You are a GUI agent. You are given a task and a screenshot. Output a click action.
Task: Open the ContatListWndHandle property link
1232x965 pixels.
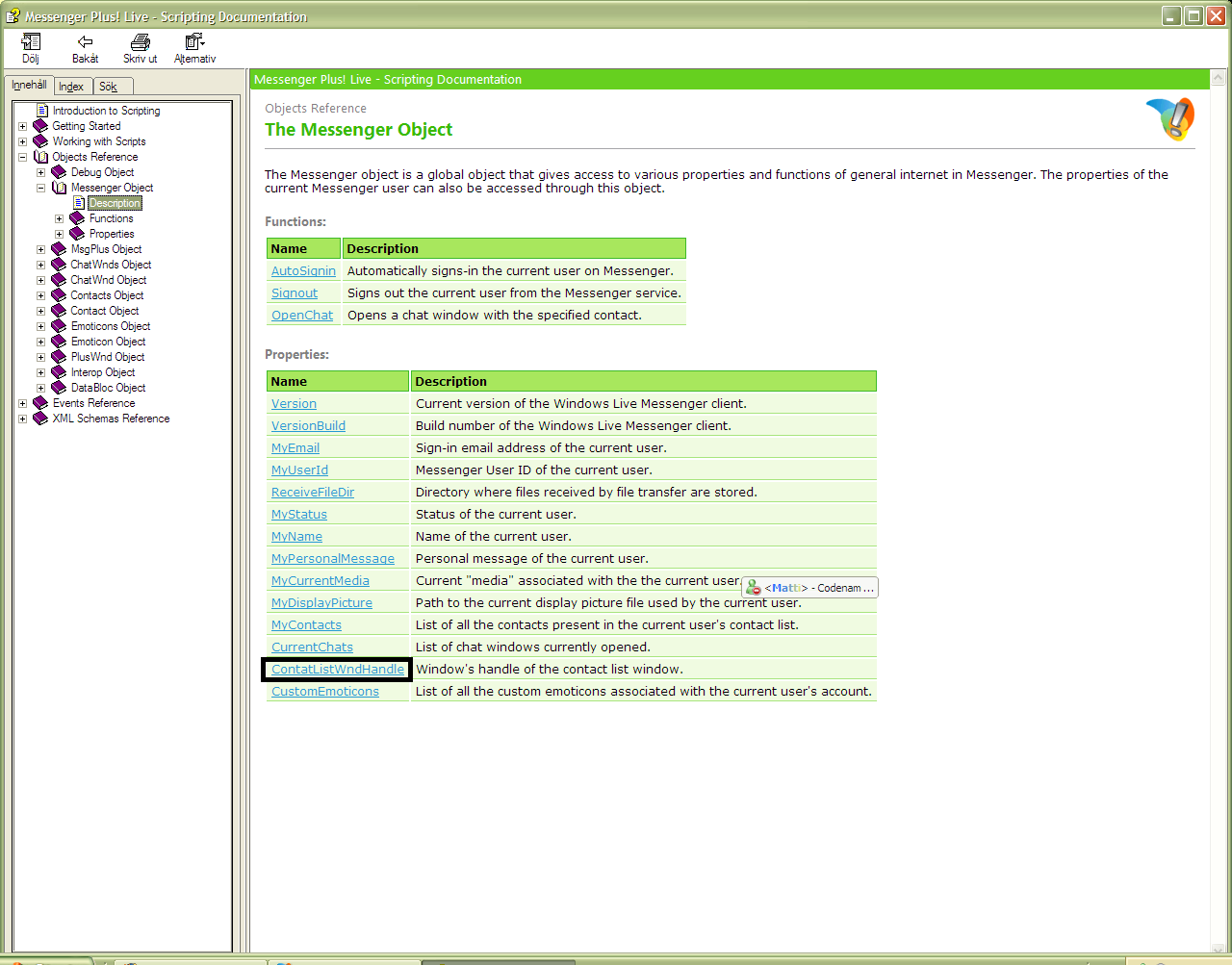[x=338, y=670]
